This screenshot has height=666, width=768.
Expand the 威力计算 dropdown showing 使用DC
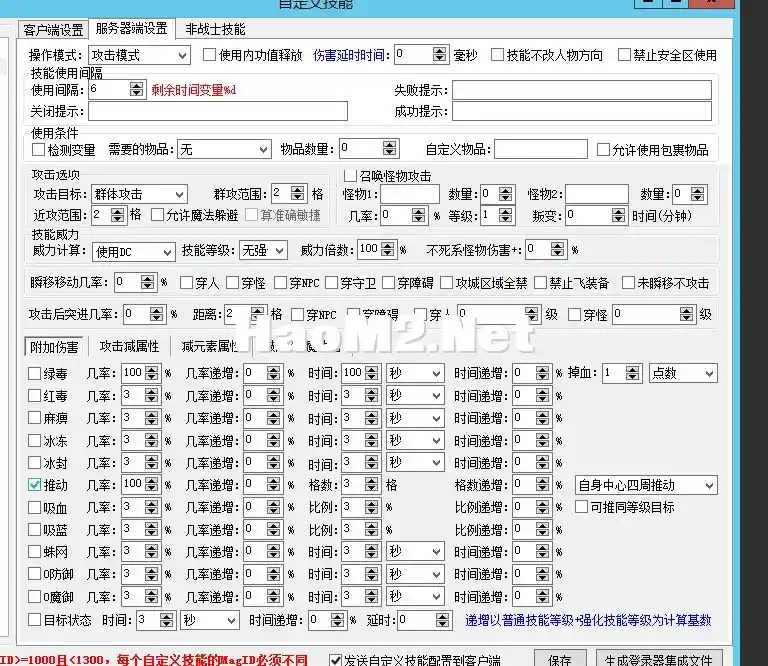click(x=133, y=252)
